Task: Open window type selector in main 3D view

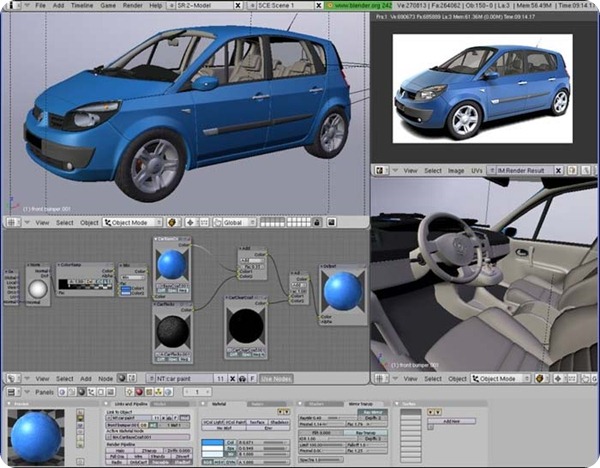Action: tap(13, 222)
